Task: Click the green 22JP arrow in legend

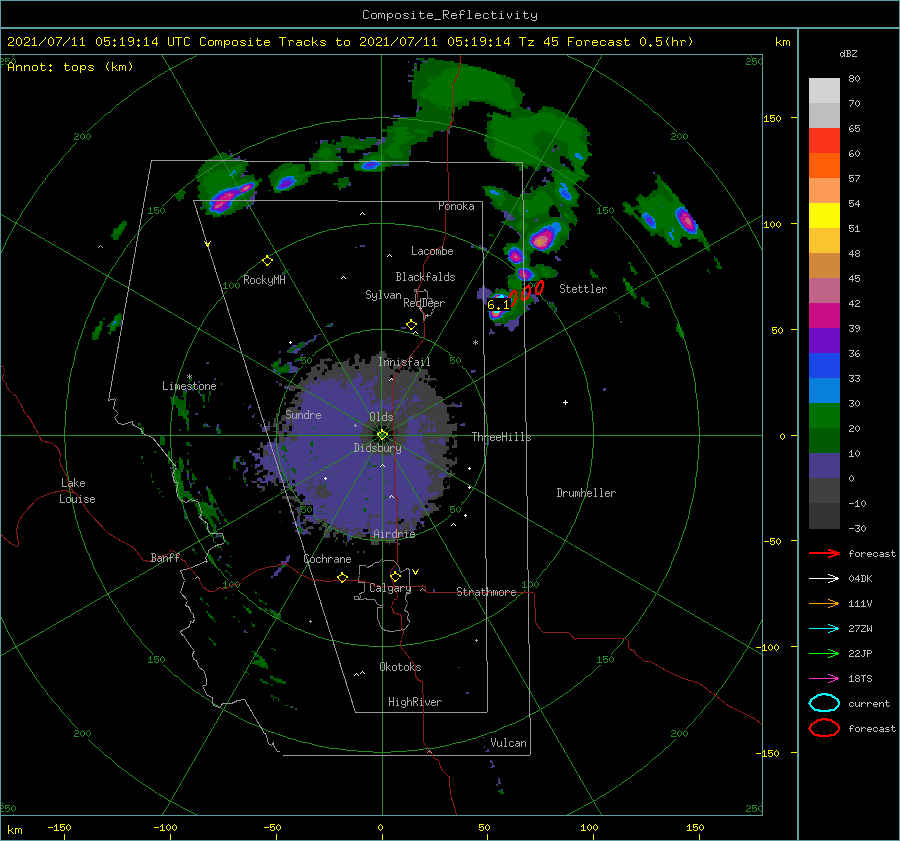Action: point(824,653)
